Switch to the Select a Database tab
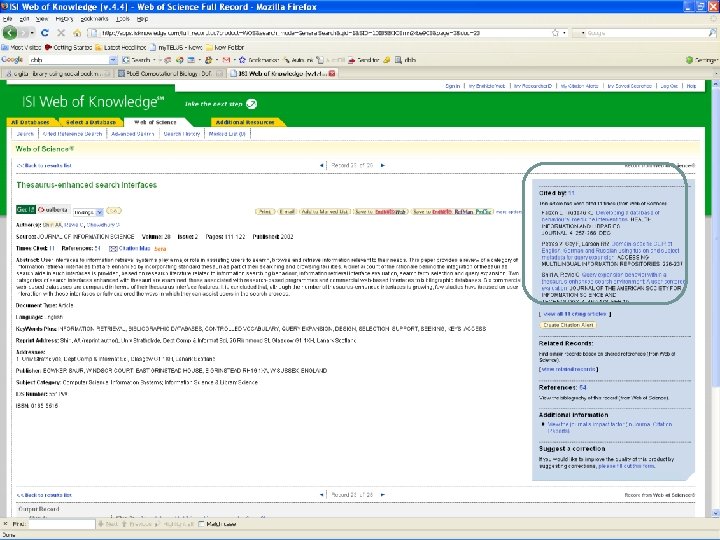This screenshot has height=540, width=720. [90, 122]
